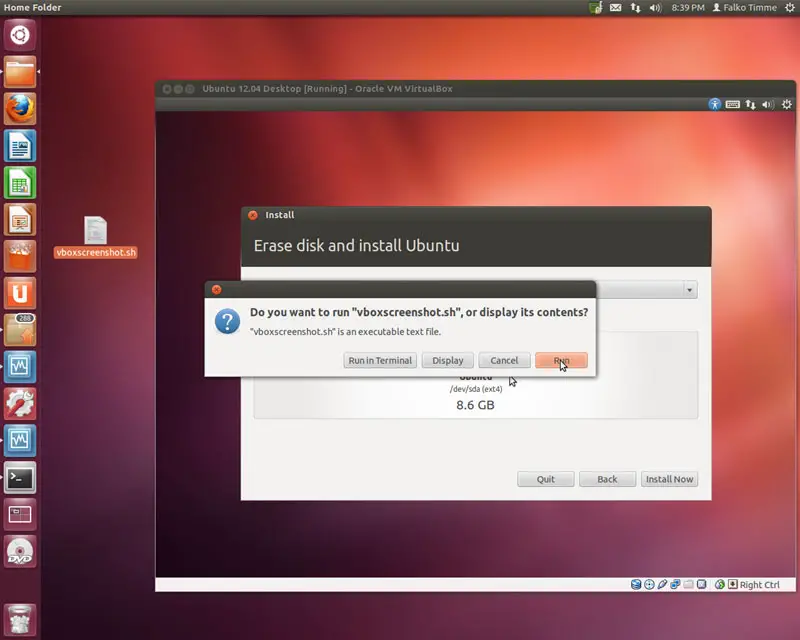This screenshot has width=800, height=640.
Task: Open the Home Folder launcher icon
Action: coord(20,72)
